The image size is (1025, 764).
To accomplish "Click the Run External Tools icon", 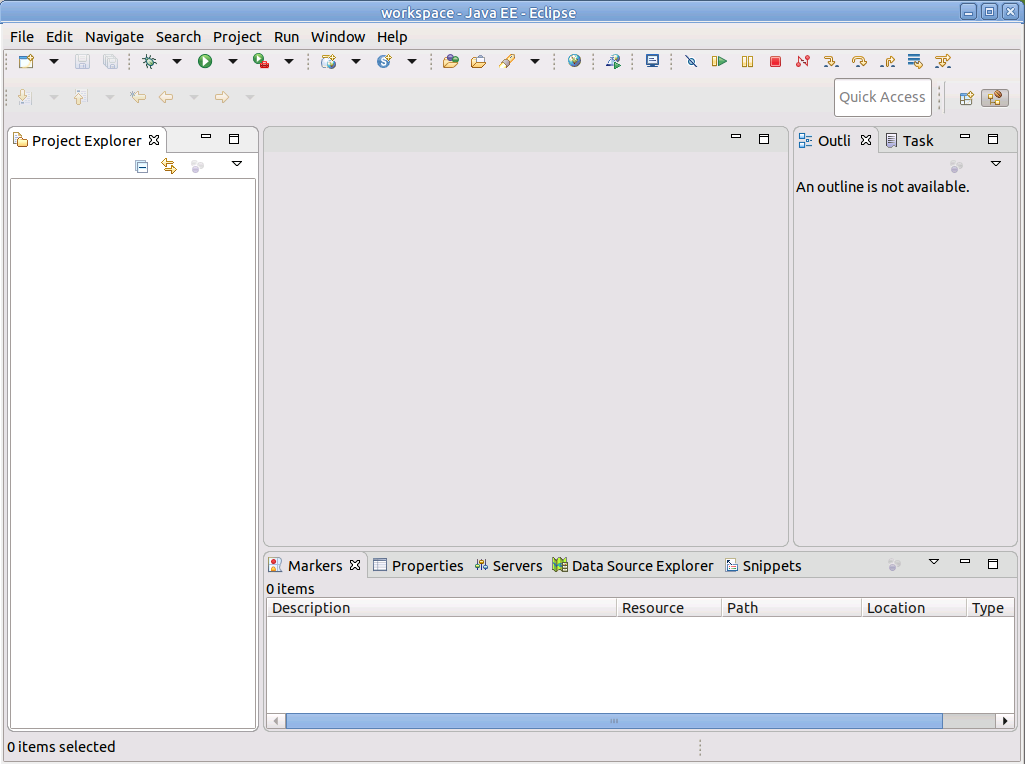I will click(x=261, y=61).
